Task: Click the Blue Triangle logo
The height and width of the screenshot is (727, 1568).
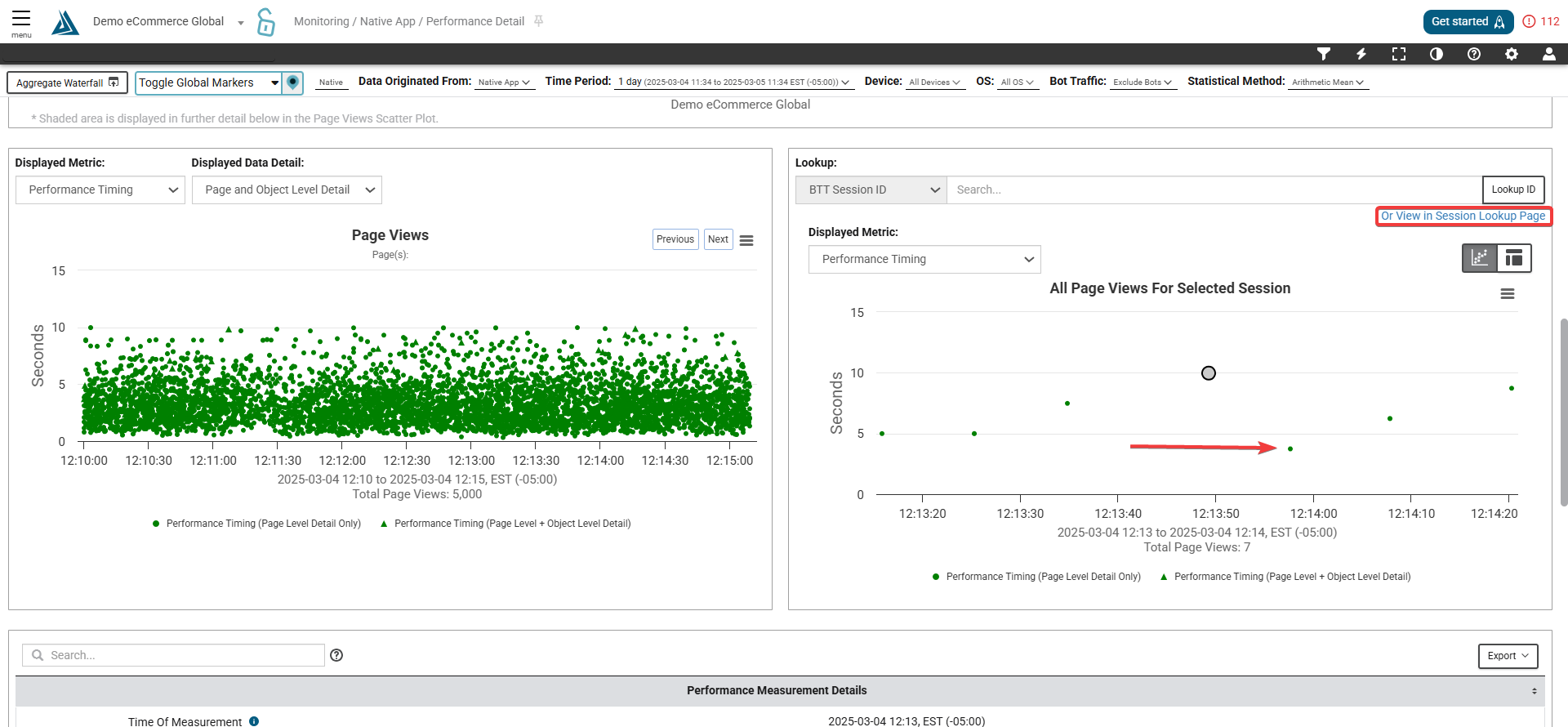Action: [x=65, y=22]
